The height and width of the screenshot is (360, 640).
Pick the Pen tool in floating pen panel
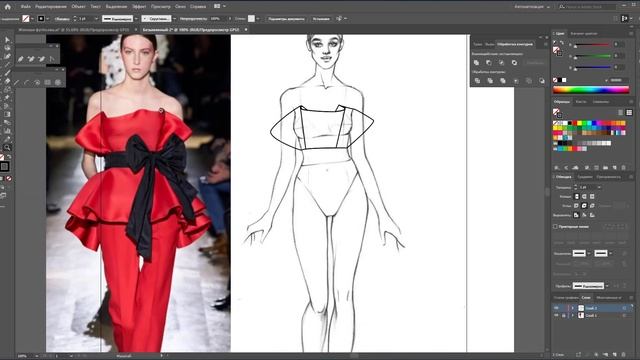coord(20,59)
